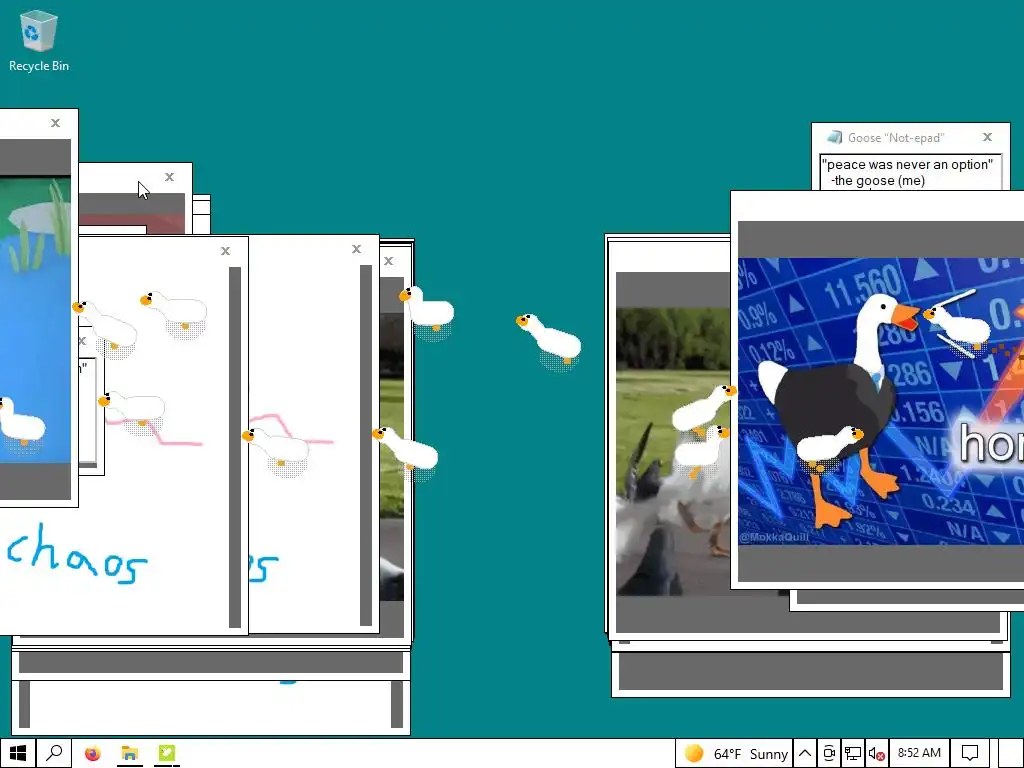Image resolution: width=1024 pixels, height=768 pixels.
Task: Close the Goose "Not-epad" window
Action: 987,137
